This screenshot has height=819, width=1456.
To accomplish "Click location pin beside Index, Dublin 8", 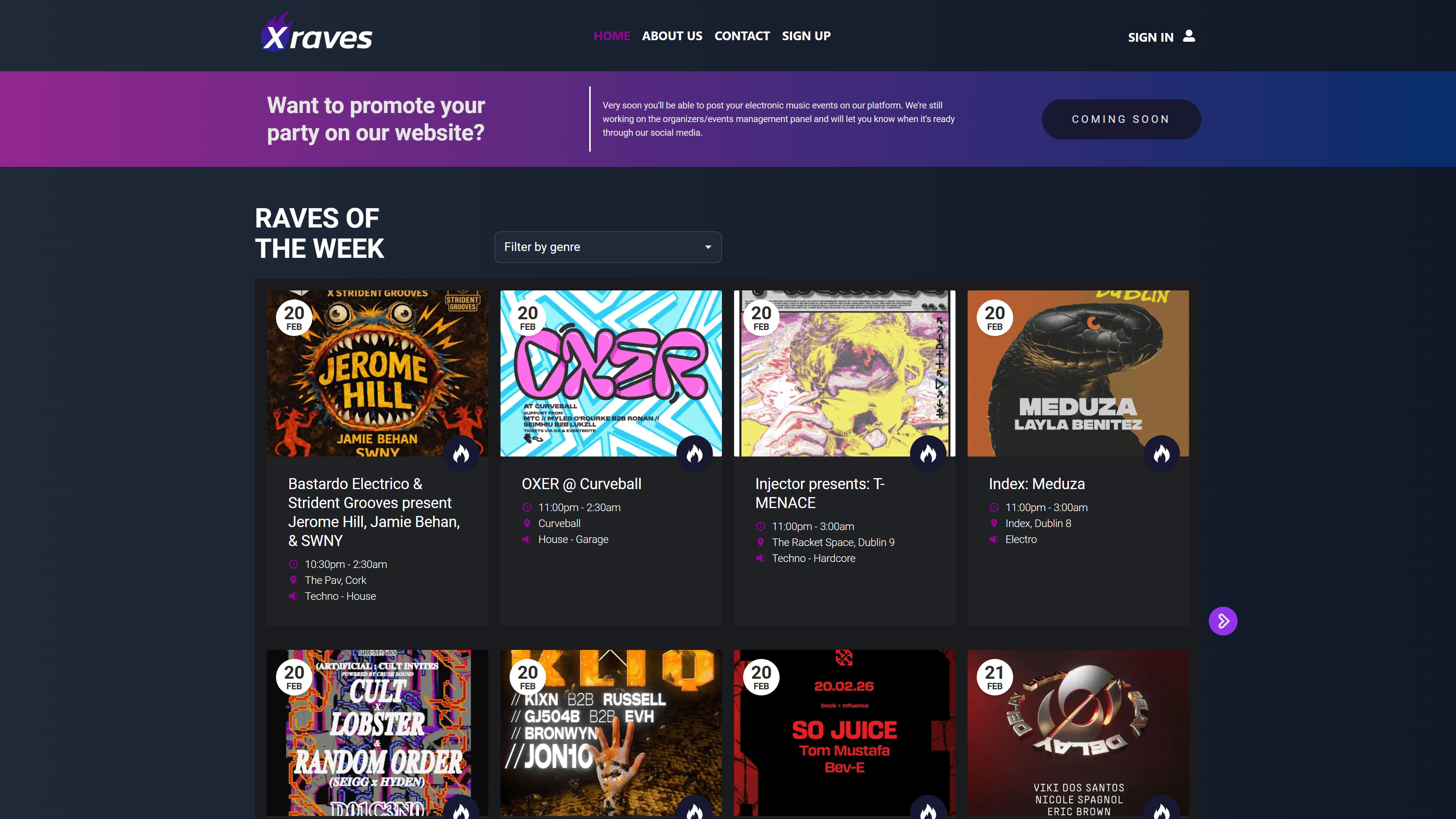I will (994, 523).
